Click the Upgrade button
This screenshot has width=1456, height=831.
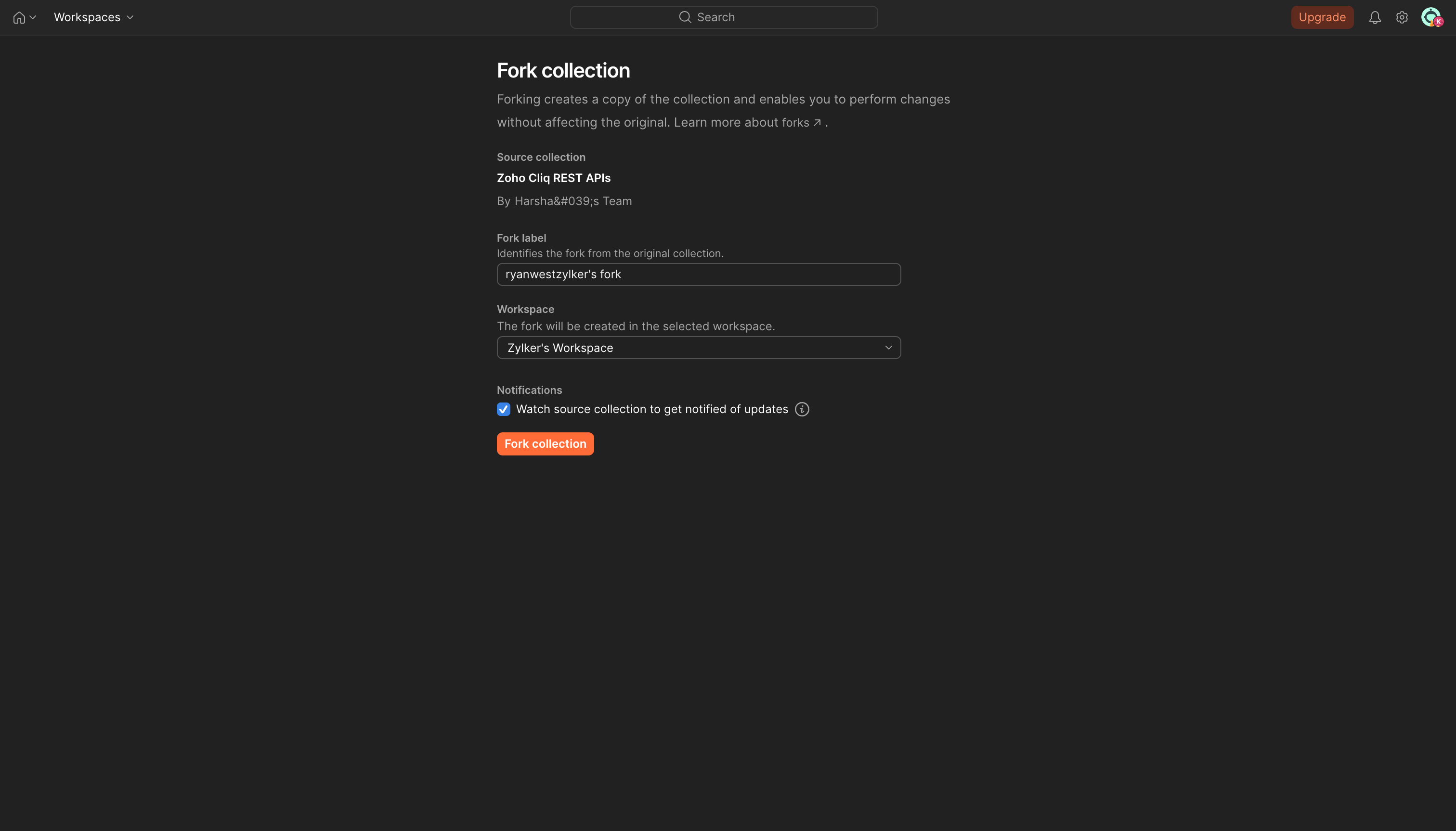pyautogui.click(x=1322, y=17)
